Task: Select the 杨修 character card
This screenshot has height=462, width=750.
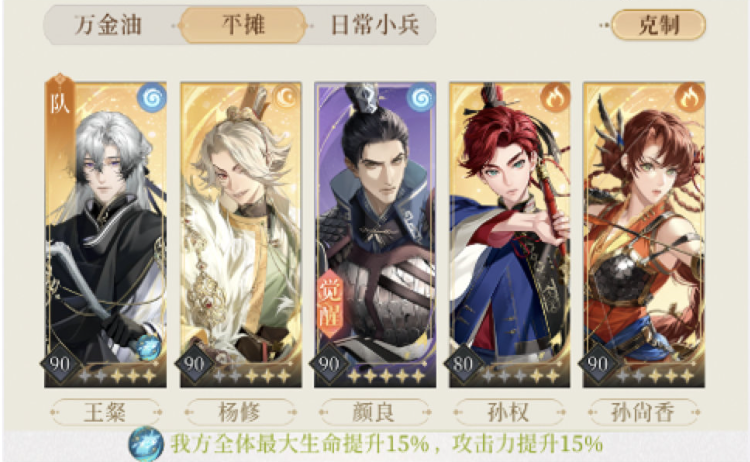Action: pos(241,234)
